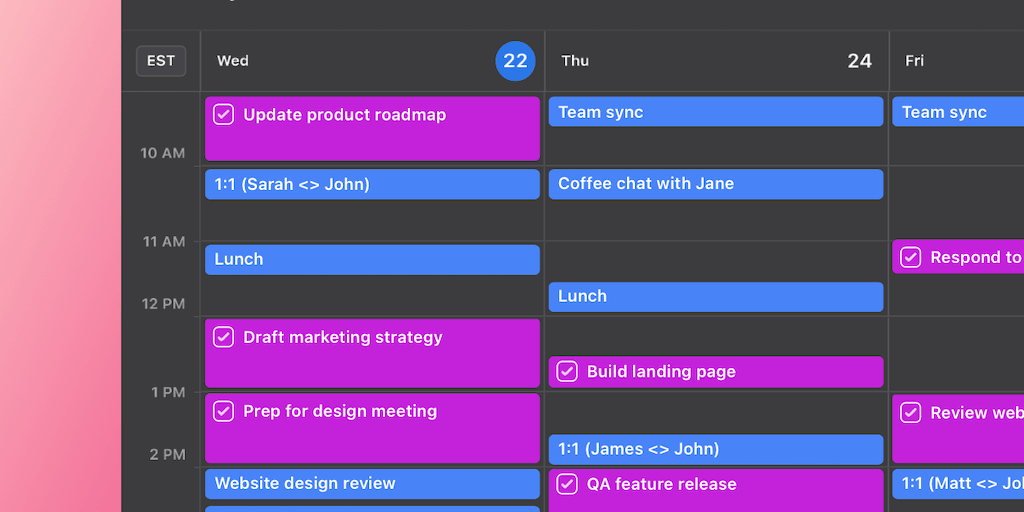1024x512 pixels.
Task: Check off Update product roadmap task
Action: 224,115
